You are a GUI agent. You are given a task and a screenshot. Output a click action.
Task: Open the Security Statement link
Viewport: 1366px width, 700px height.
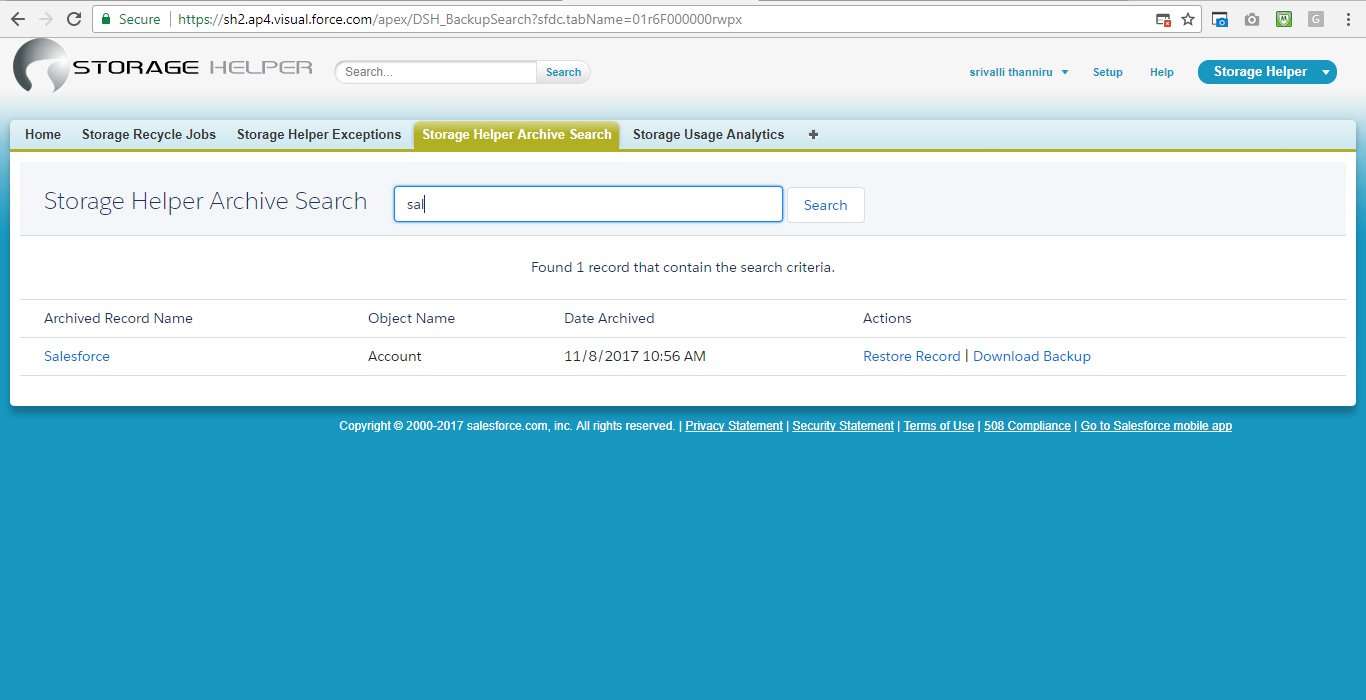[843, 426]
